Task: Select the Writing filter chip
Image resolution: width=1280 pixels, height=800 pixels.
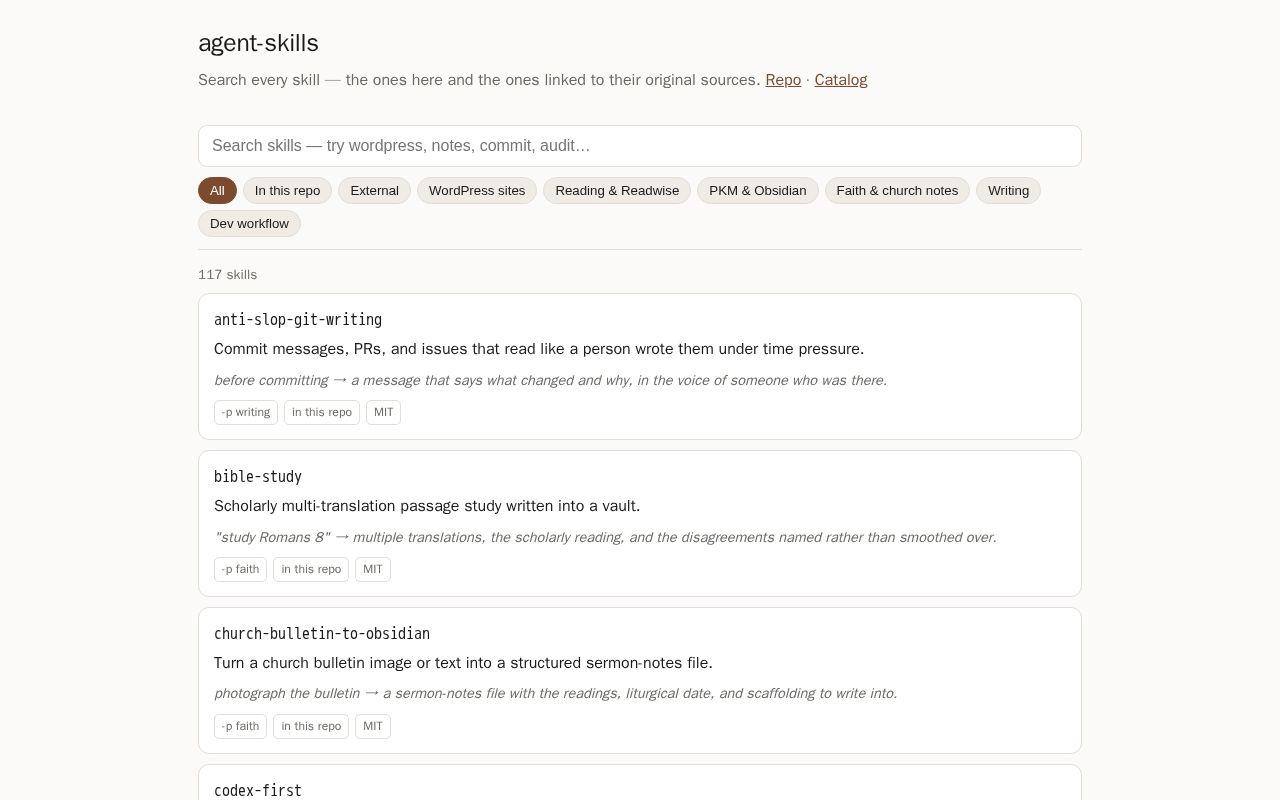Action: point(1008,190)
